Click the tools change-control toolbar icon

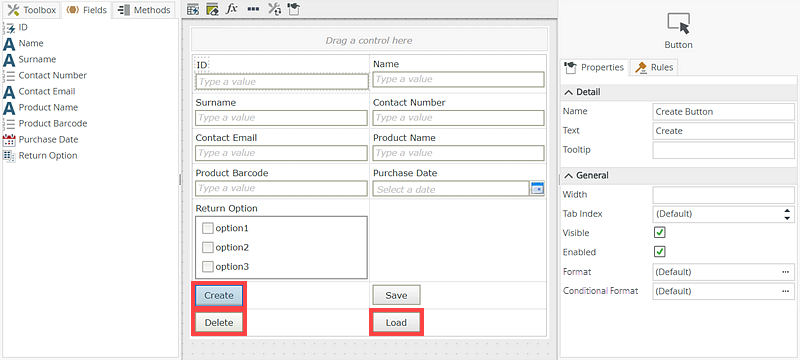pos(274,9)
